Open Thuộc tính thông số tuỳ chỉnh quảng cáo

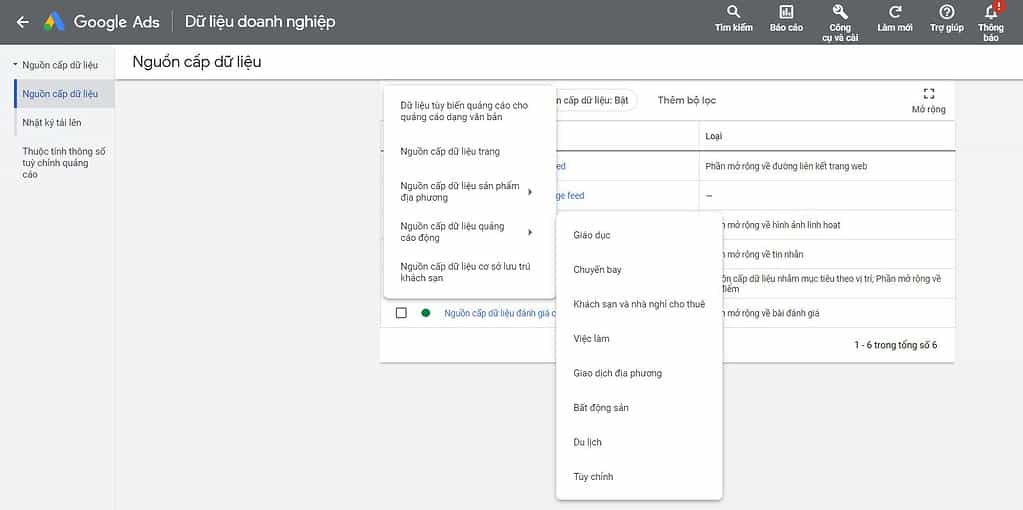65,163
